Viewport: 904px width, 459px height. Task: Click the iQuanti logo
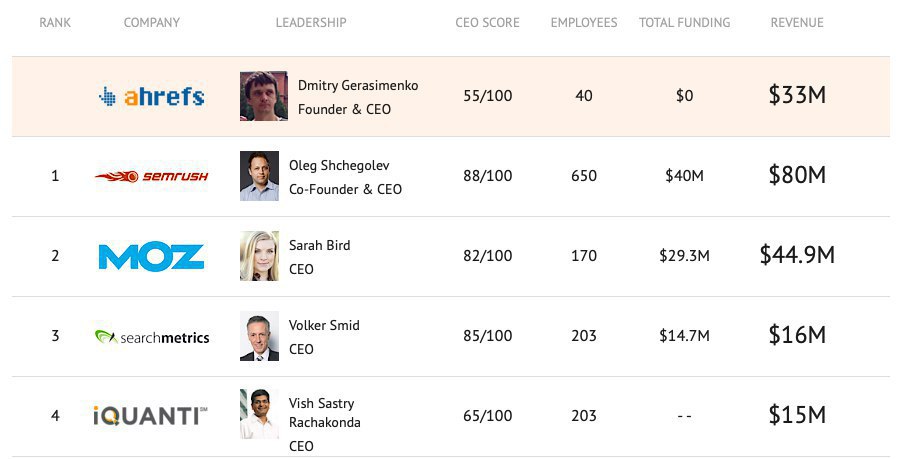(x=150, y=415)
